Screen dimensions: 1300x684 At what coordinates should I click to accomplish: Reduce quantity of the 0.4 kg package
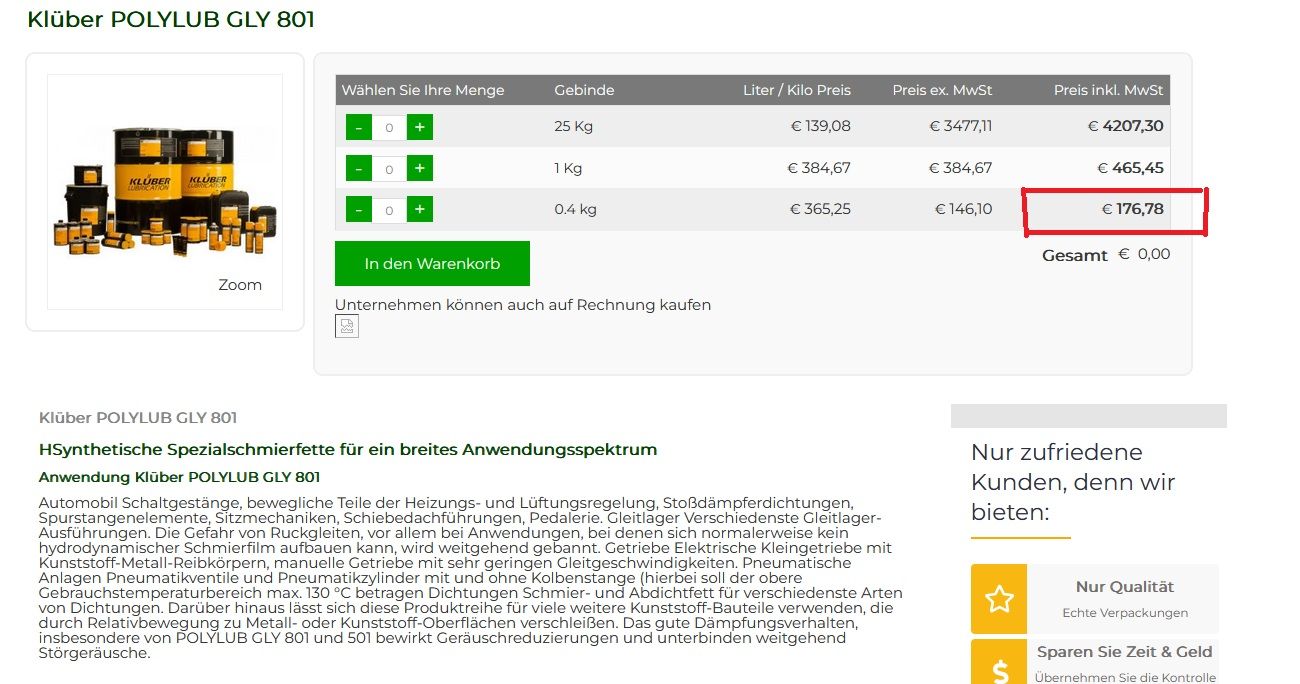(x=359, y=209)
